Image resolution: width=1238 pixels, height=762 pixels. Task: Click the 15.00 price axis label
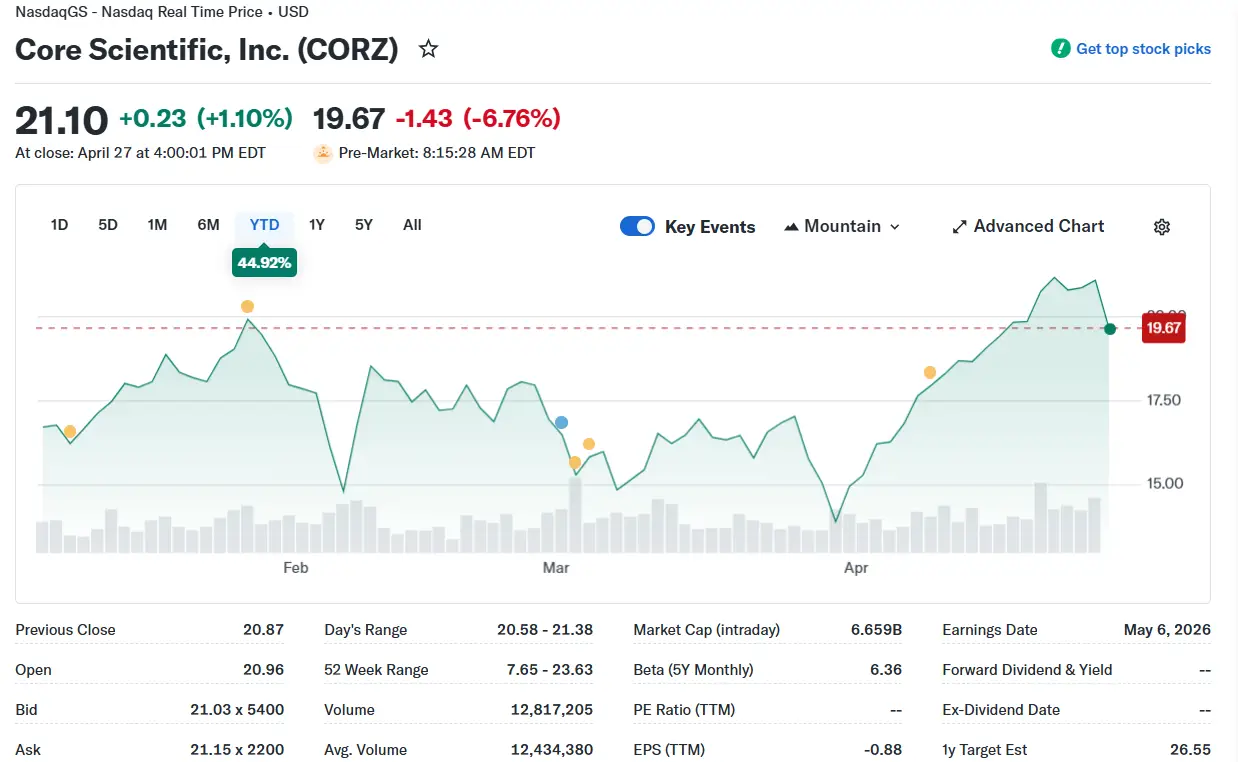pyautogui.click(x=1164, y=484)
